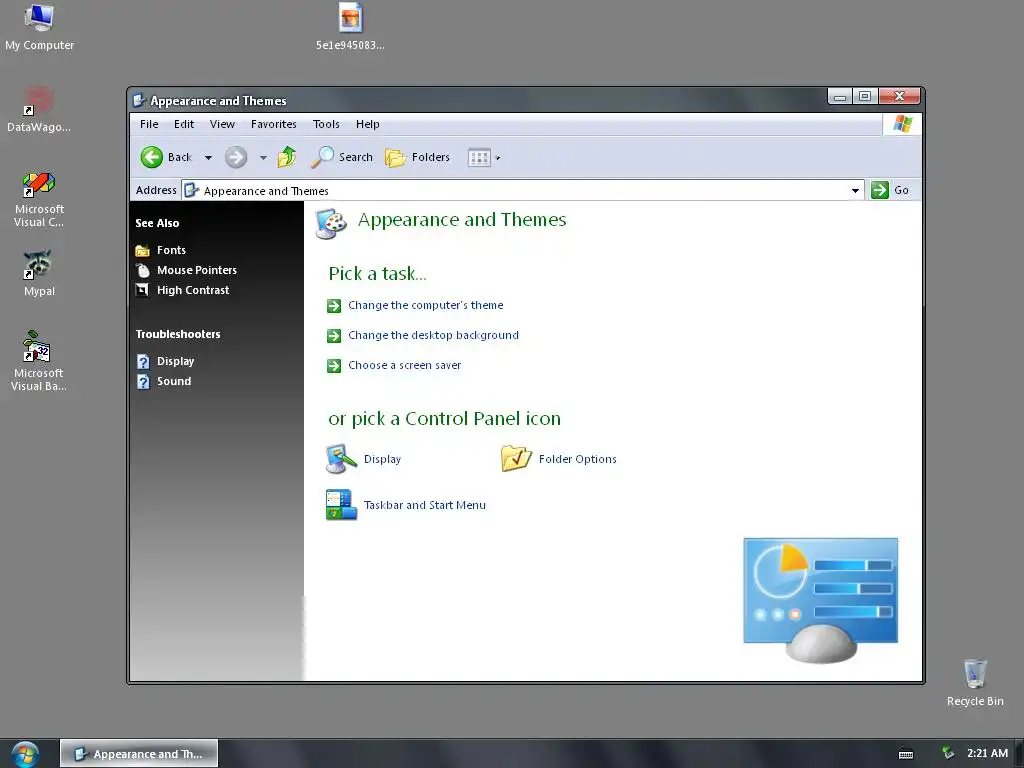This screenshot has width=1024, height=768.
Task: Click Choose a screen saver
Action: (405, 365)
